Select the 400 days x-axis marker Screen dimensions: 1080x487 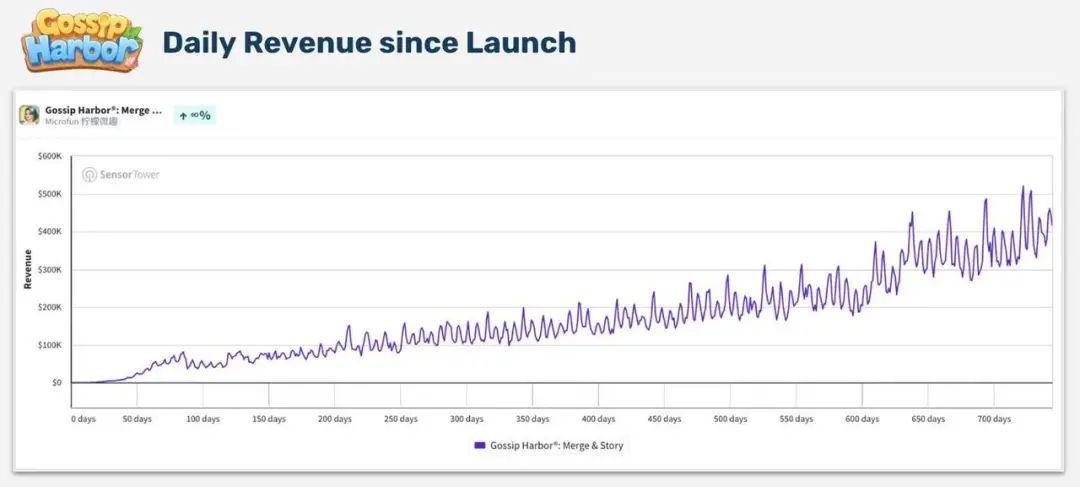[597, 419]
